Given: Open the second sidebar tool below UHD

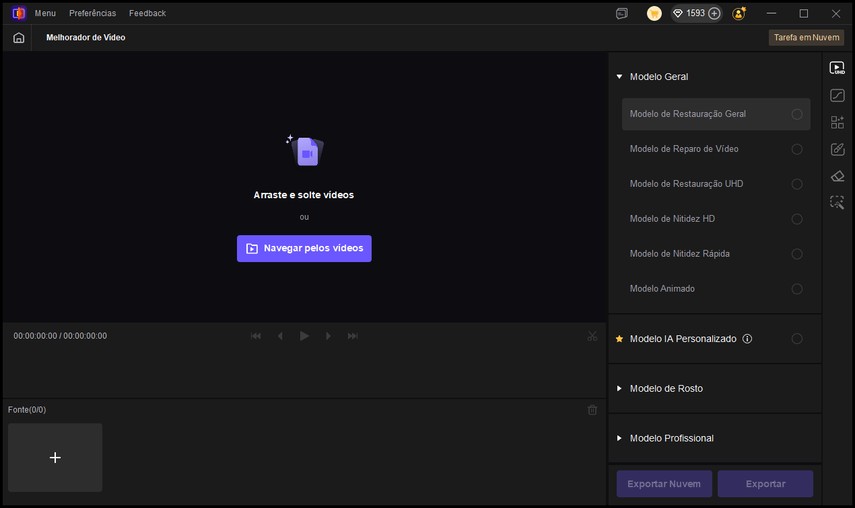Looking at the screenshot, I should pos(837,95).
